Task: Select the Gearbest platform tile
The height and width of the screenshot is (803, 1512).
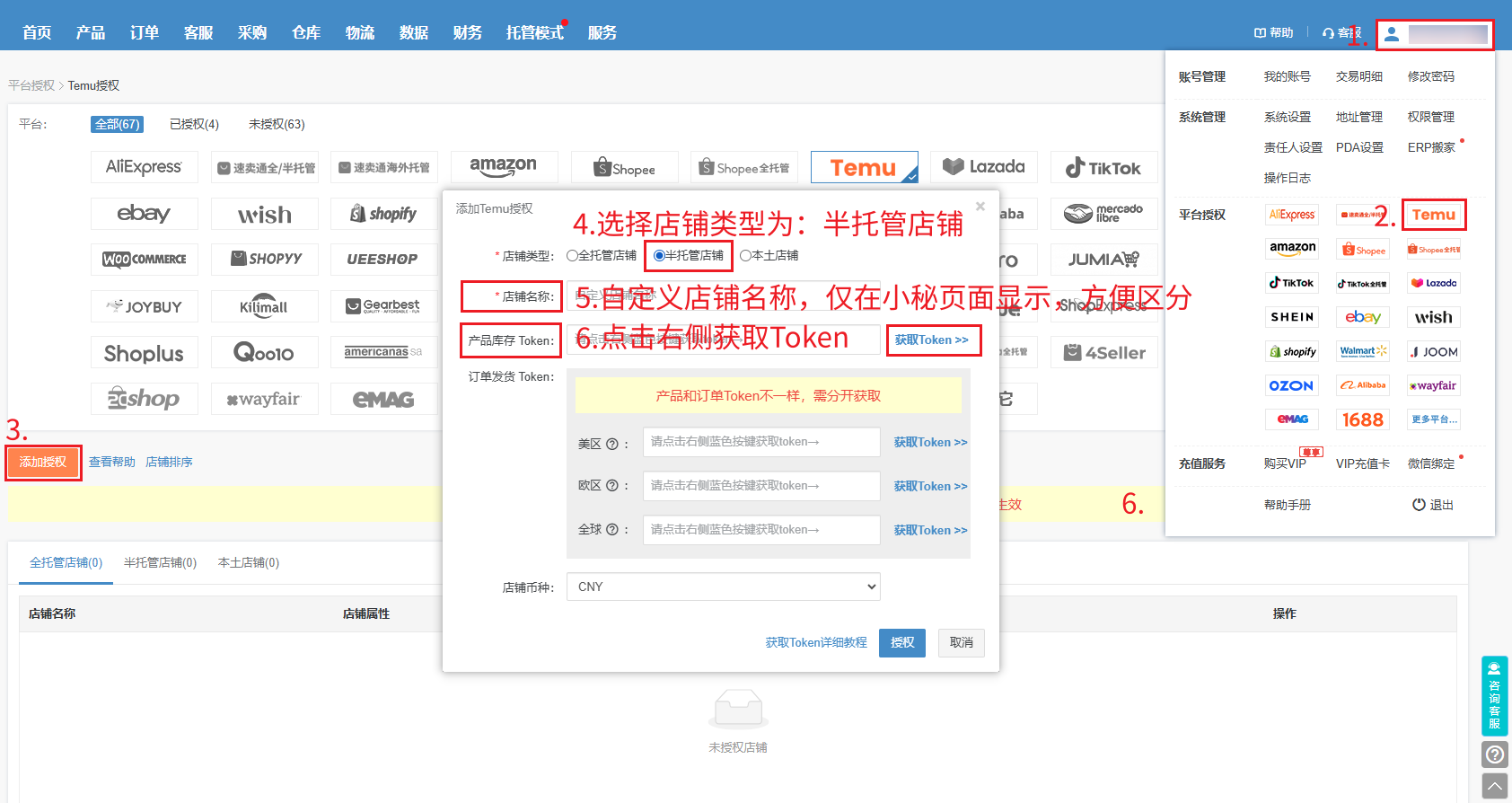Action: click(x=383, y=306)
